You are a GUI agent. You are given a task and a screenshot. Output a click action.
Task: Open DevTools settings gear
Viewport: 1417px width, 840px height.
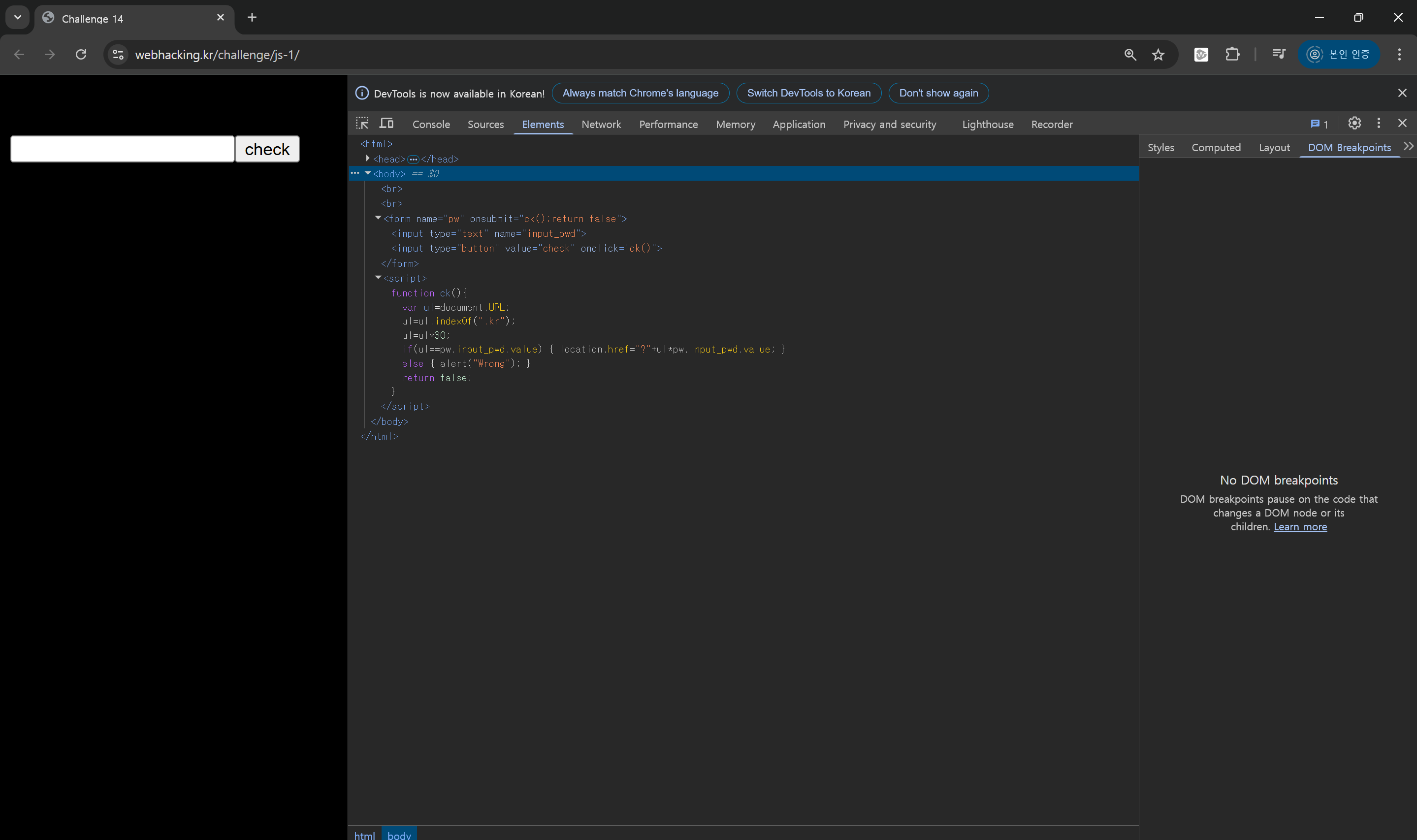click(x=1354, y=123)
